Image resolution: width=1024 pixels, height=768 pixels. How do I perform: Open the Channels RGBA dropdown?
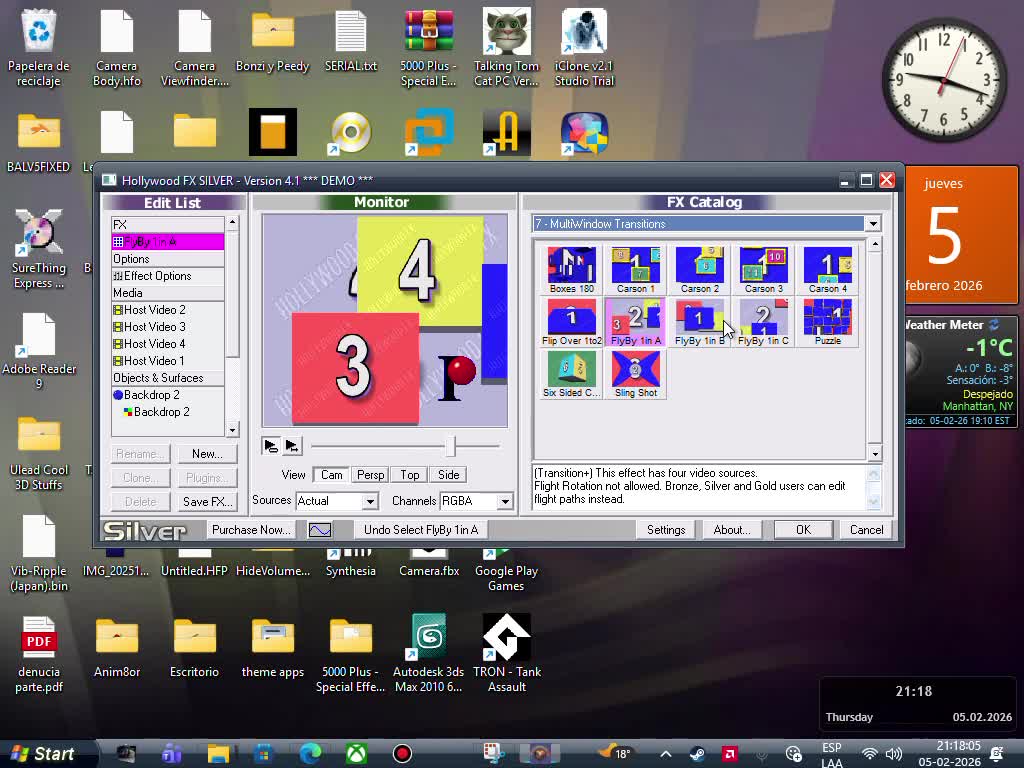504,501
